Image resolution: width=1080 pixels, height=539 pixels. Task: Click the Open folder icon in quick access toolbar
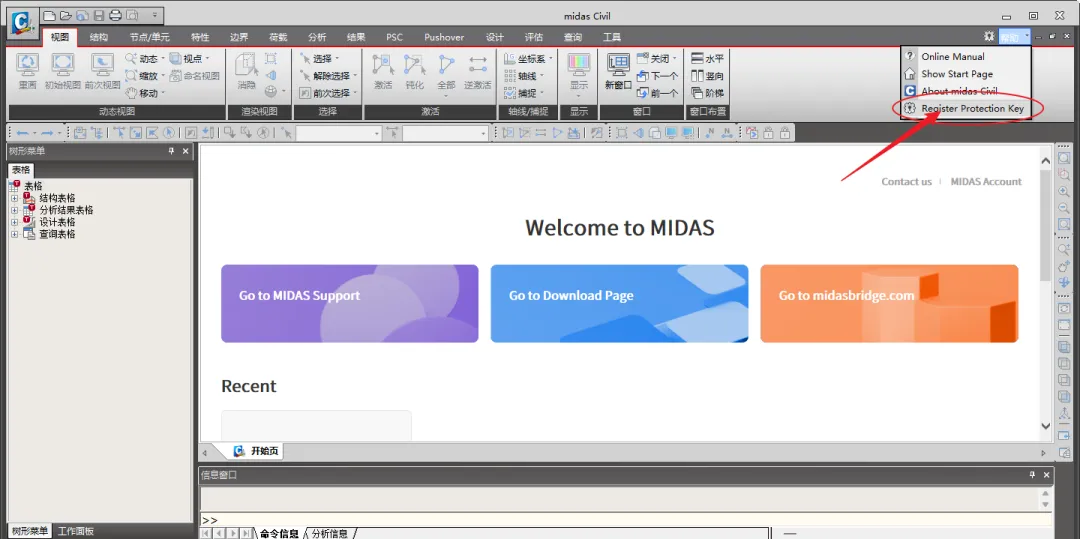pyautogui.click(x=65, y=15)
